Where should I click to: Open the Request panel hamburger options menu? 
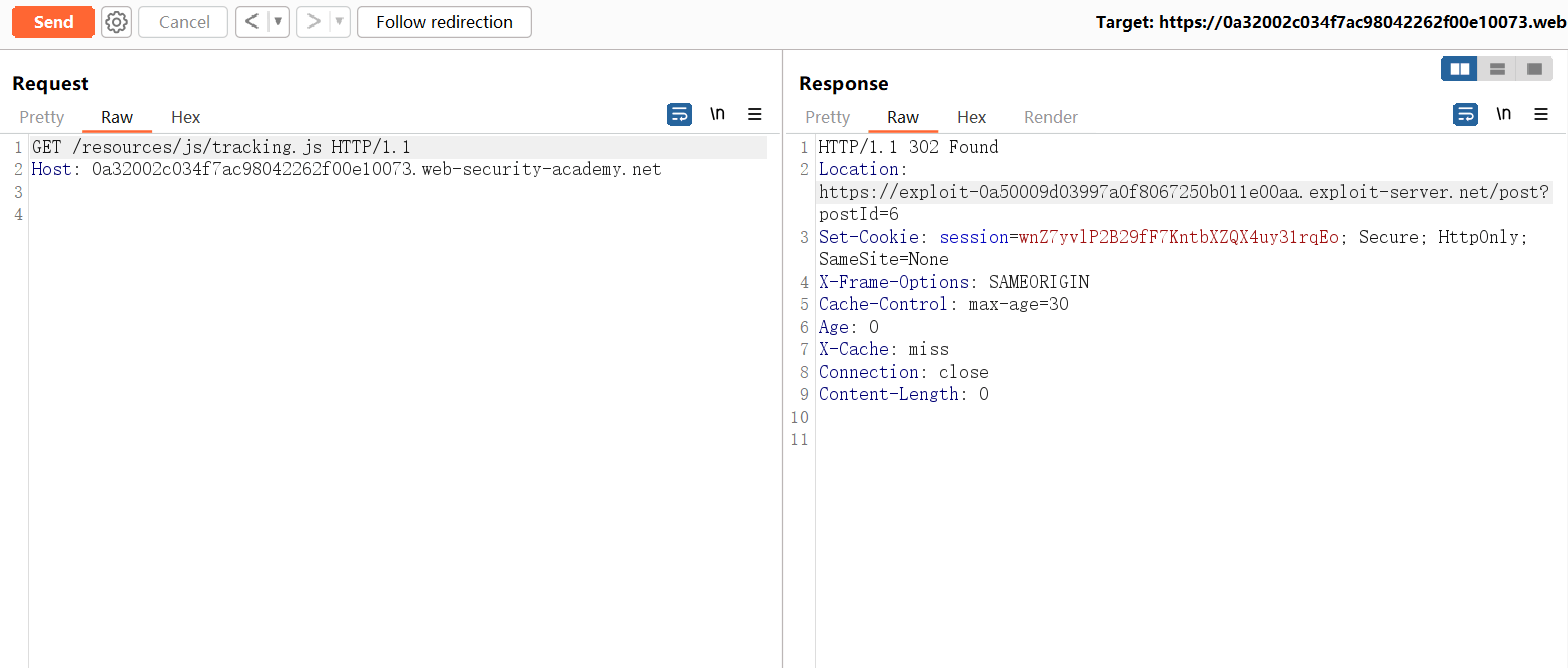755,114
